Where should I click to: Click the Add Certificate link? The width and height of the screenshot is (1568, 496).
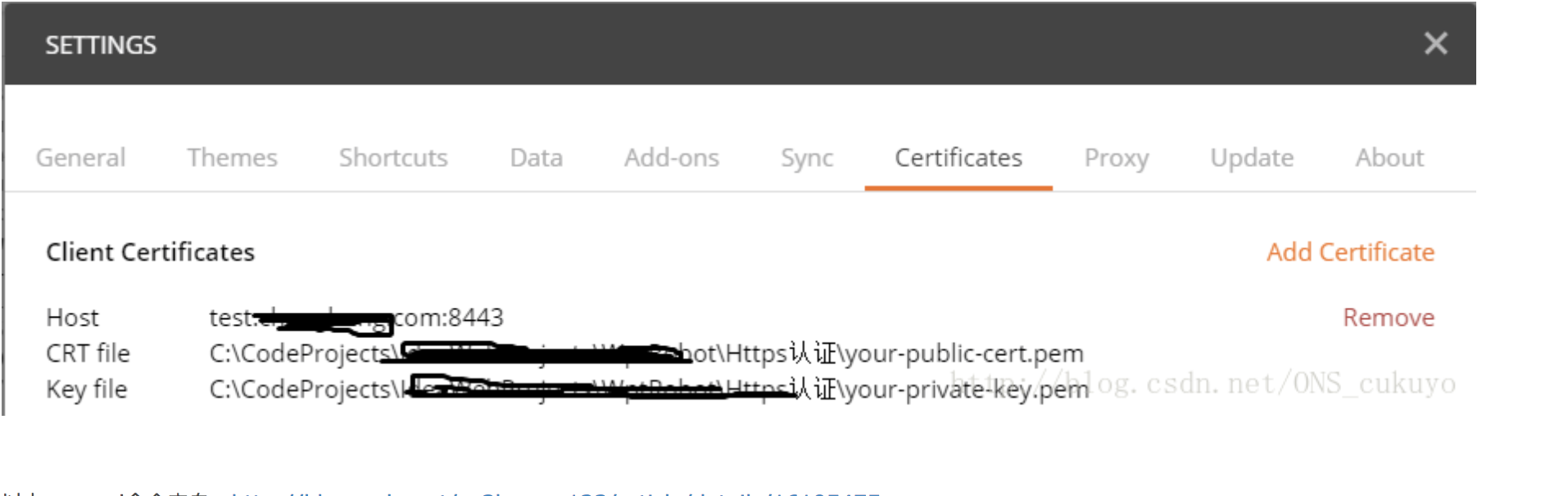point(1350,252)
